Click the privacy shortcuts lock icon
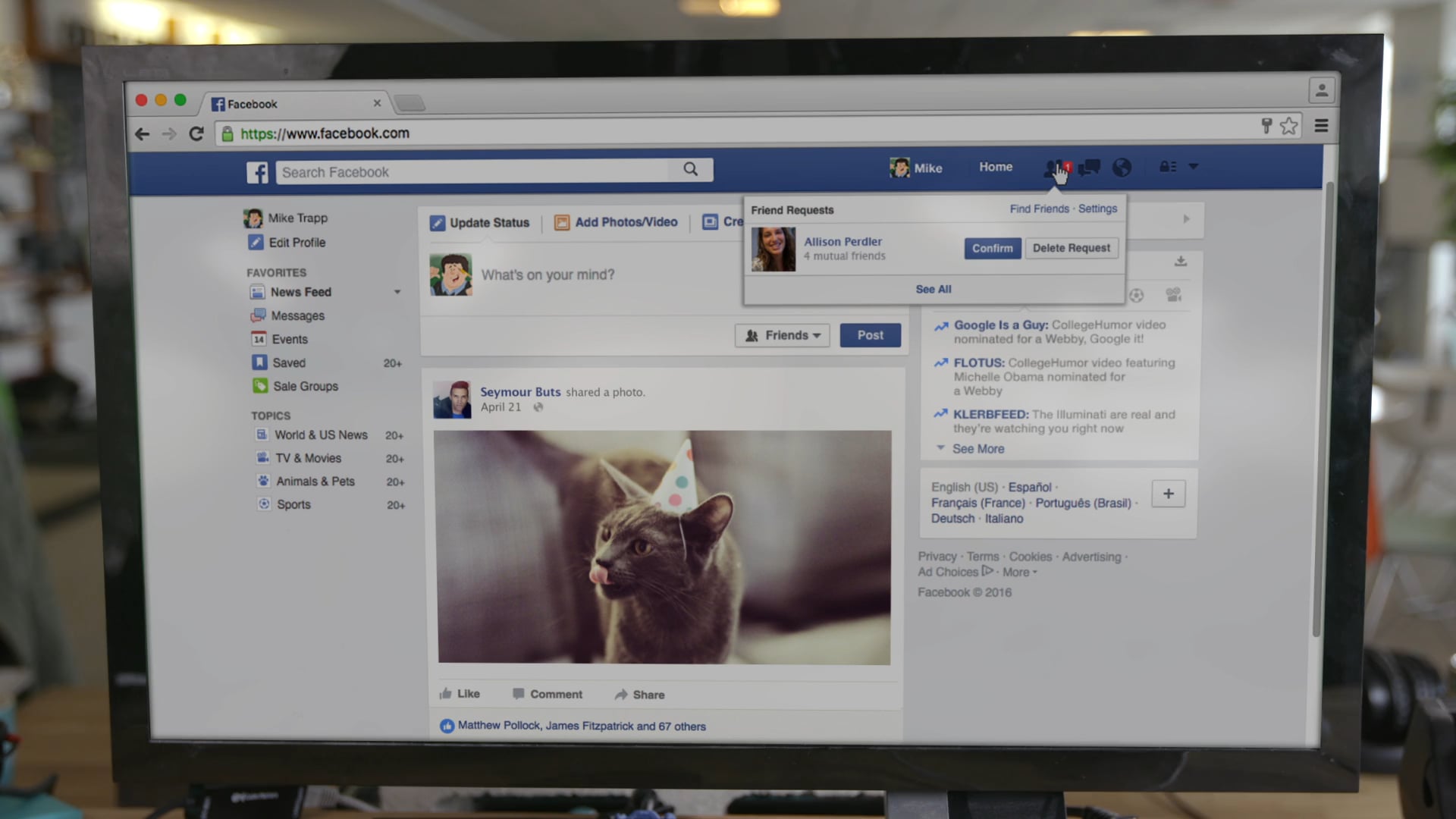The image size is (1456, 819). (1166, 167)
